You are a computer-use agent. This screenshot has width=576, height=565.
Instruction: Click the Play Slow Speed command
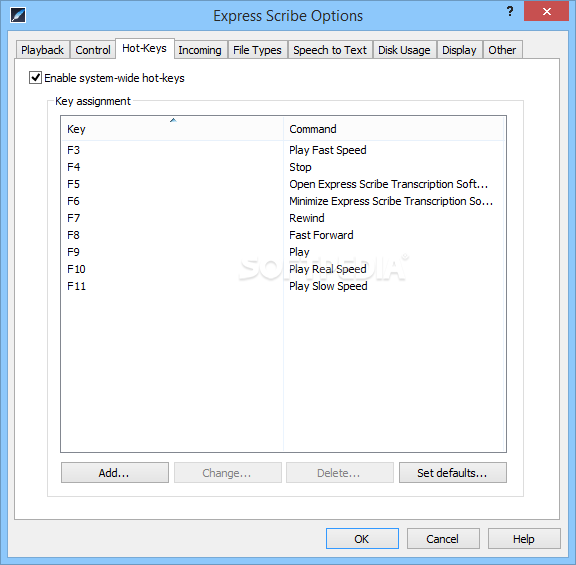coord(328,287)
